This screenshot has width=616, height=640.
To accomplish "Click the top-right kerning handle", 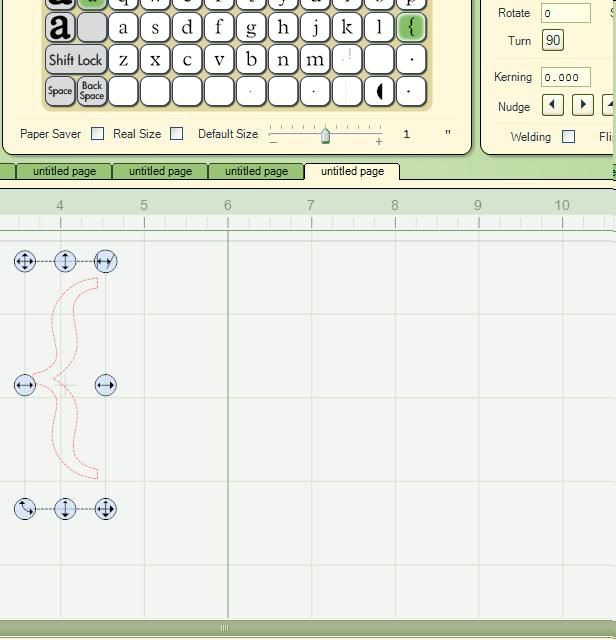I will pyautogui.click(x=105, y=261).
